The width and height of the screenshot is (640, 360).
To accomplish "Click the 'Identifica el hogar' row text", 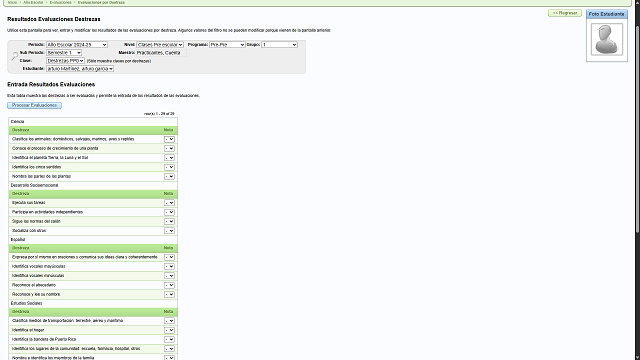I will point(28,330).
